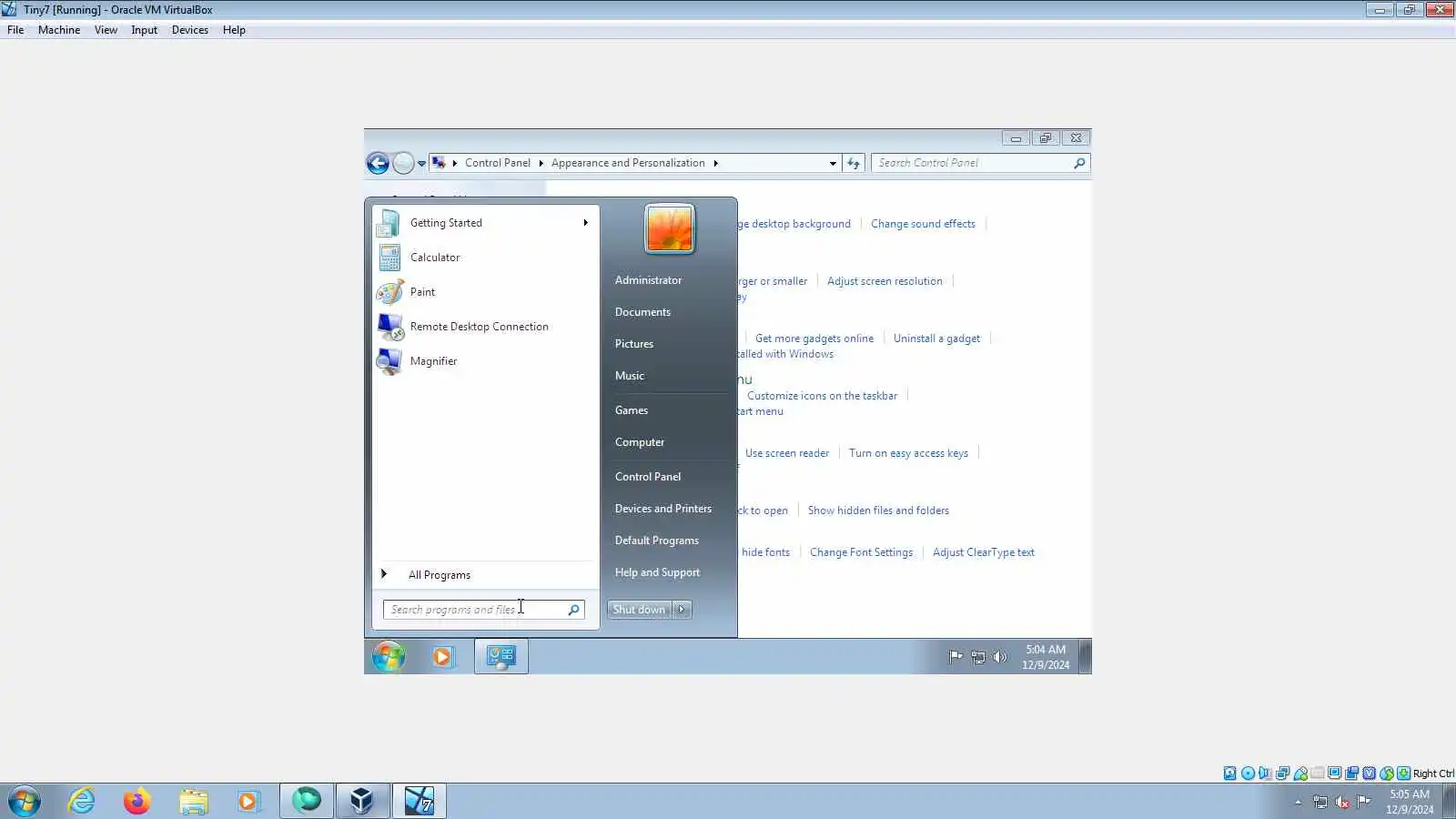The width and height of the screenshot is (1456, 819).
Task: Open the VirtualBox Help menu
Action: point(234,30)
